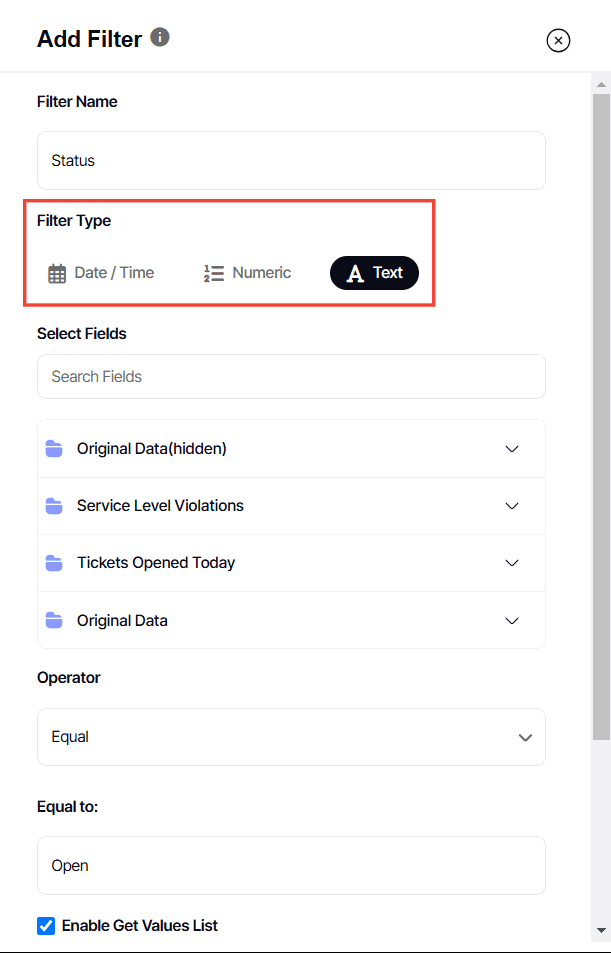
Task: Click the Tickets Opened Today folder icon
Action: tap(54, 563)
